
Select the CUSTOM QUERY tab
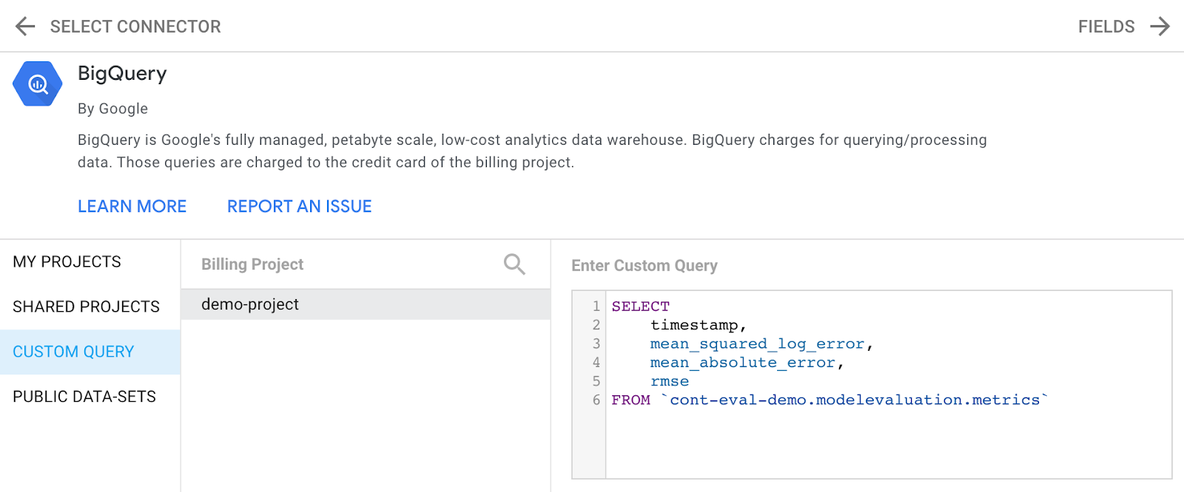pos(90,352)
